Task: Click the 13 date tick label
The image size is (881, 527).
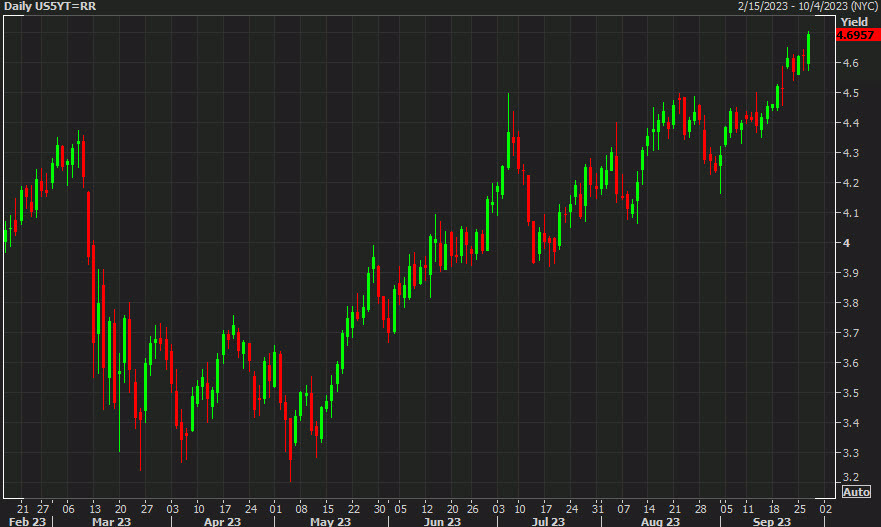Action: pyautogui.click(x=95, y=509)
